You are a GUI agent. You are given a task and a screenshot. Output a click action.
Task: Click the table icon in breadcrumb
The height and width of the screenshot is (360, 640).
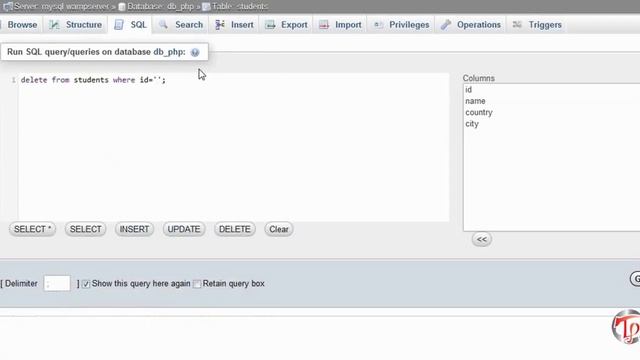click(x=206, y=7)
